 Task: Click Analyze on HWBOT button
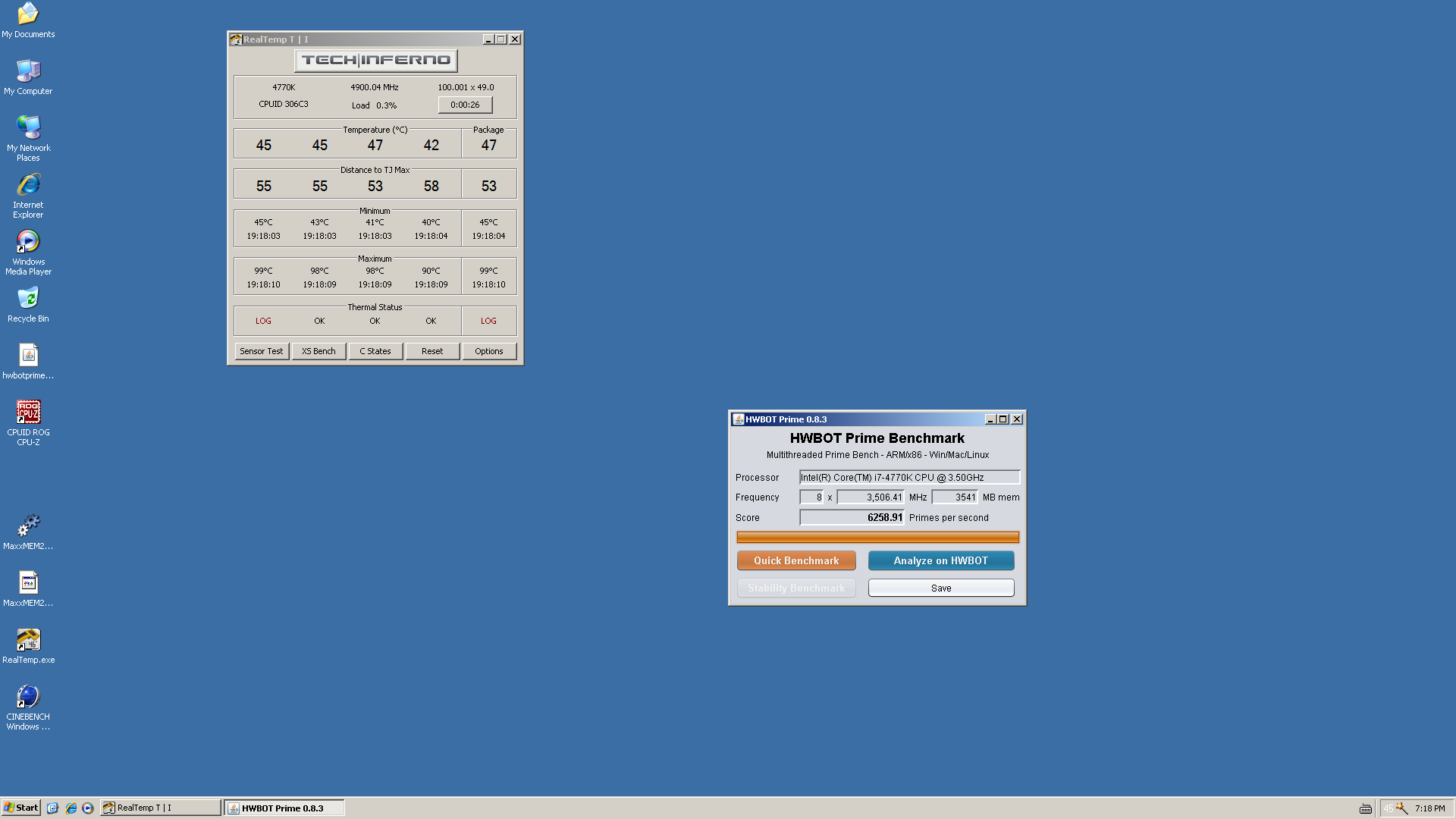[941, 560]
